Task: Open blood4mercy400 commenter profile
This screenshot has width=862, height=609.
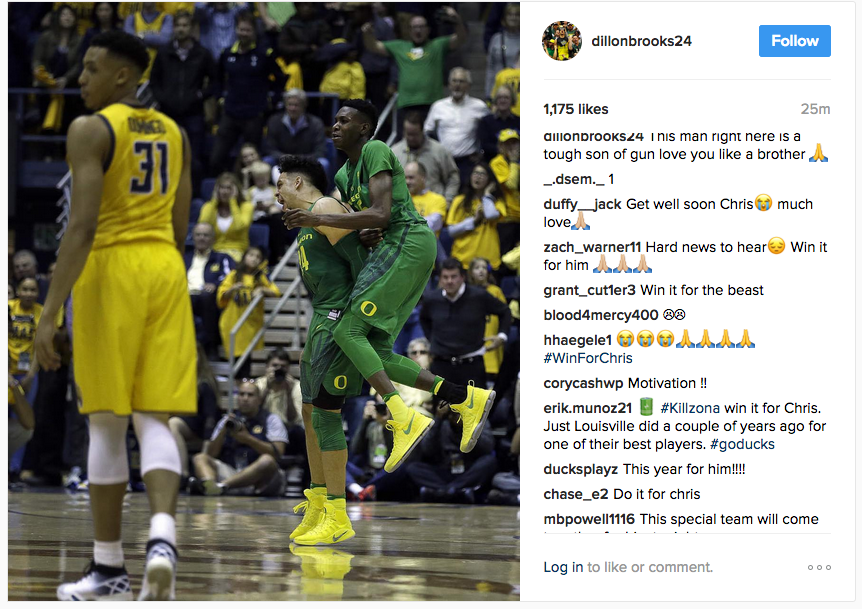Action: click(x=601, y=315)
